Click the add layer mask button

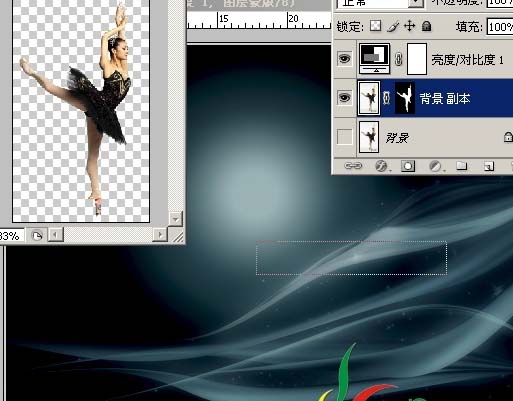point(408,166)
